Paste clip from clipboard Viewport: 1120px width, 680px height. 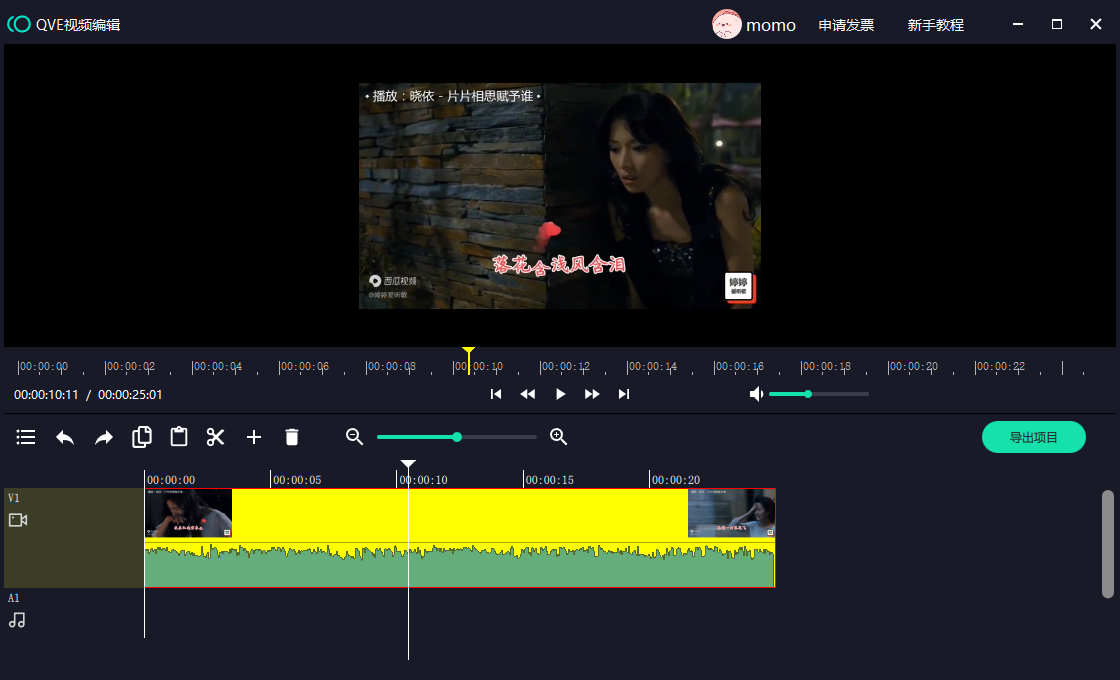179,437
